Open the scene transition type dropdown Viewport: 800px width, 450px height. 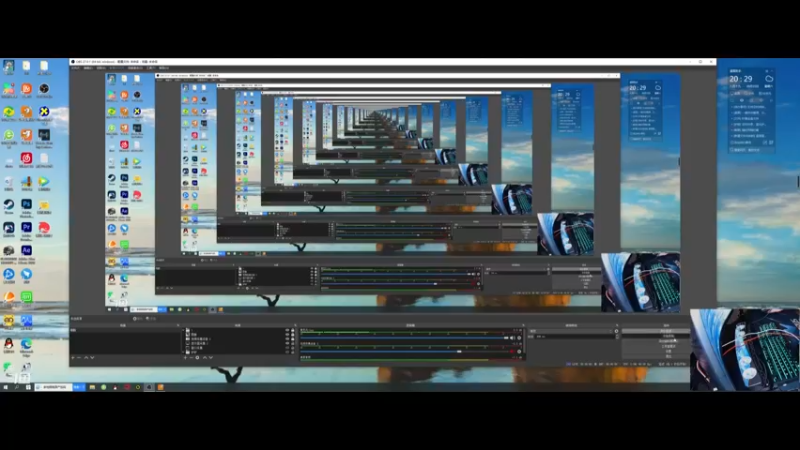click(570, 331)
